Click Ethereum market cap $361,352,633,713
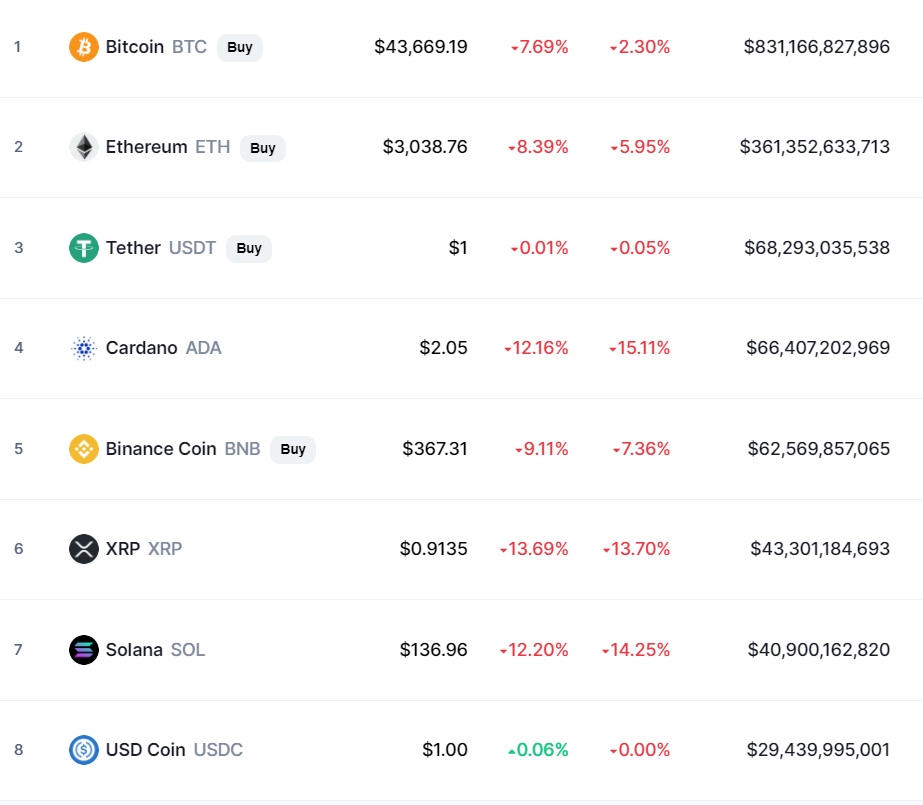Image resolution: width=923 pixels, height=805 pixels. 815,147
